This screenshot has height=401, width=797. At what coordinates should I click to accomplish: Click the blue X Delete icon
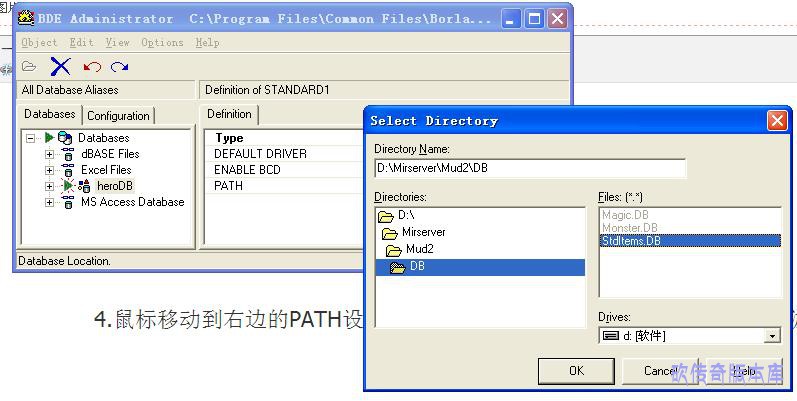point(60,66)
